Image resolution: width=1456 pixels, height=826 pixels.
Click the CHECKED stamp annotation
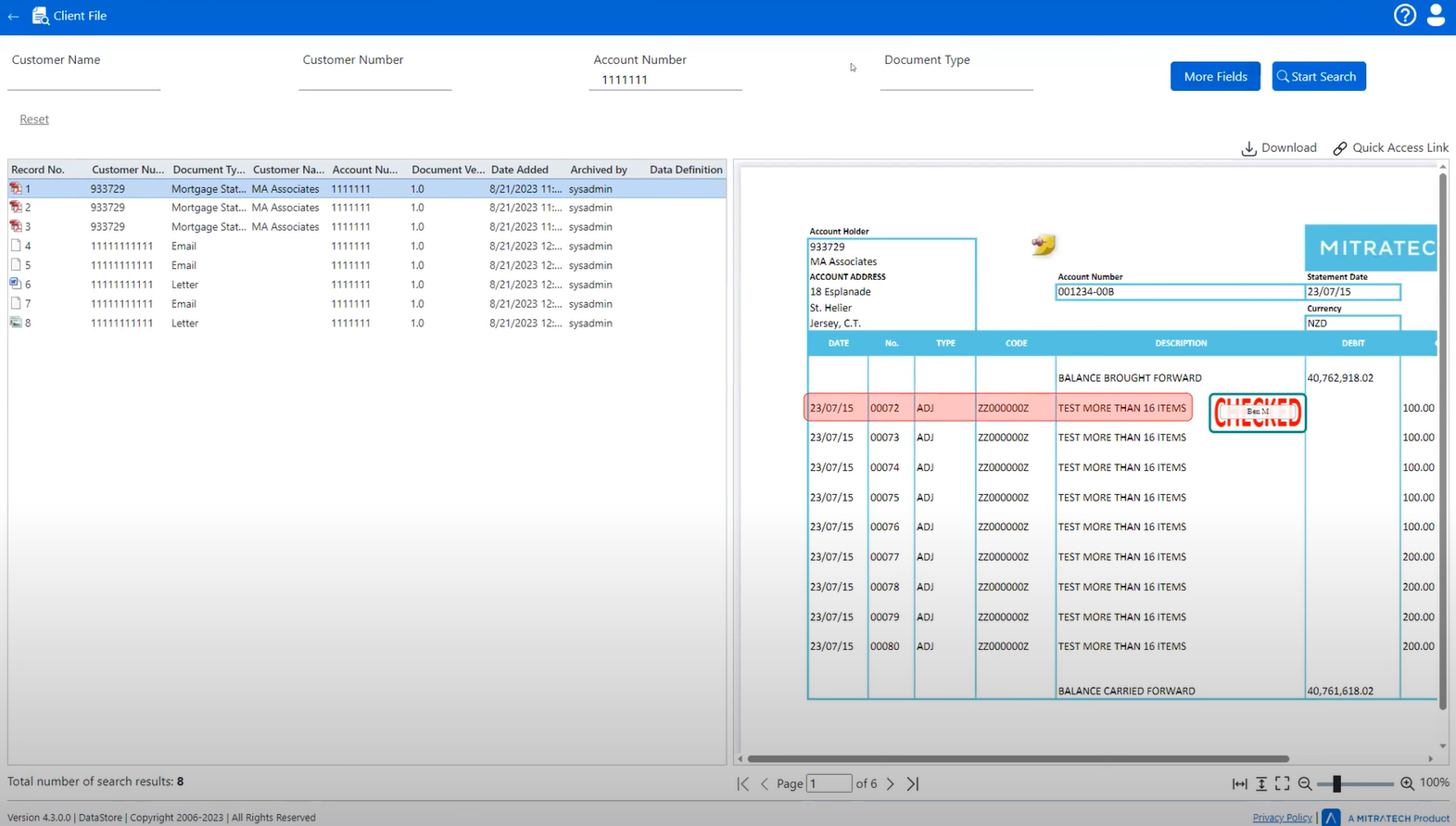click(1258, 413)
